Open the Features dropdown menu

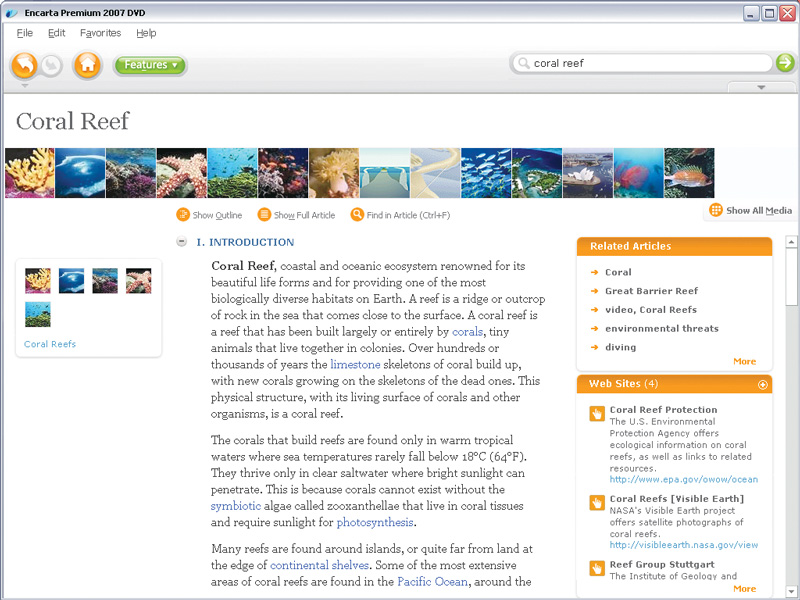click(150, 65)
